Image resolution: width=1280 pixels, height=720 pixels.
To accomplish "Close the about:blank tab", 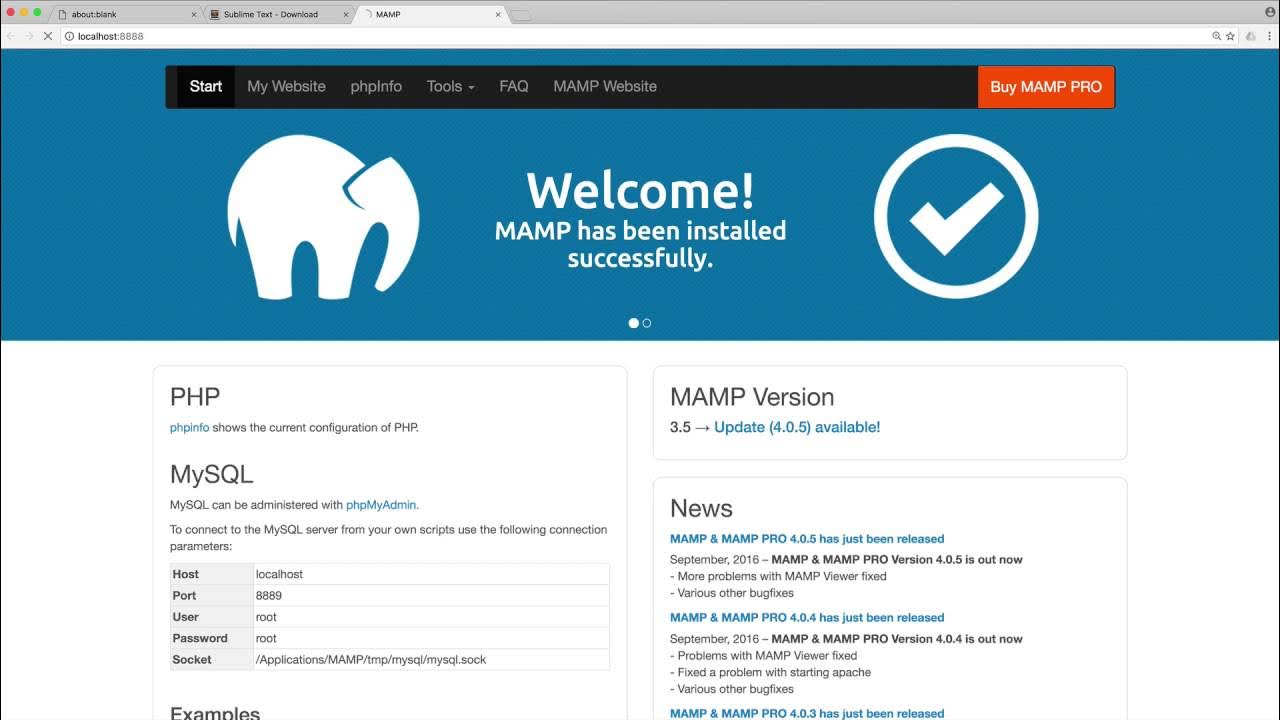I will [x=194, y=15].
